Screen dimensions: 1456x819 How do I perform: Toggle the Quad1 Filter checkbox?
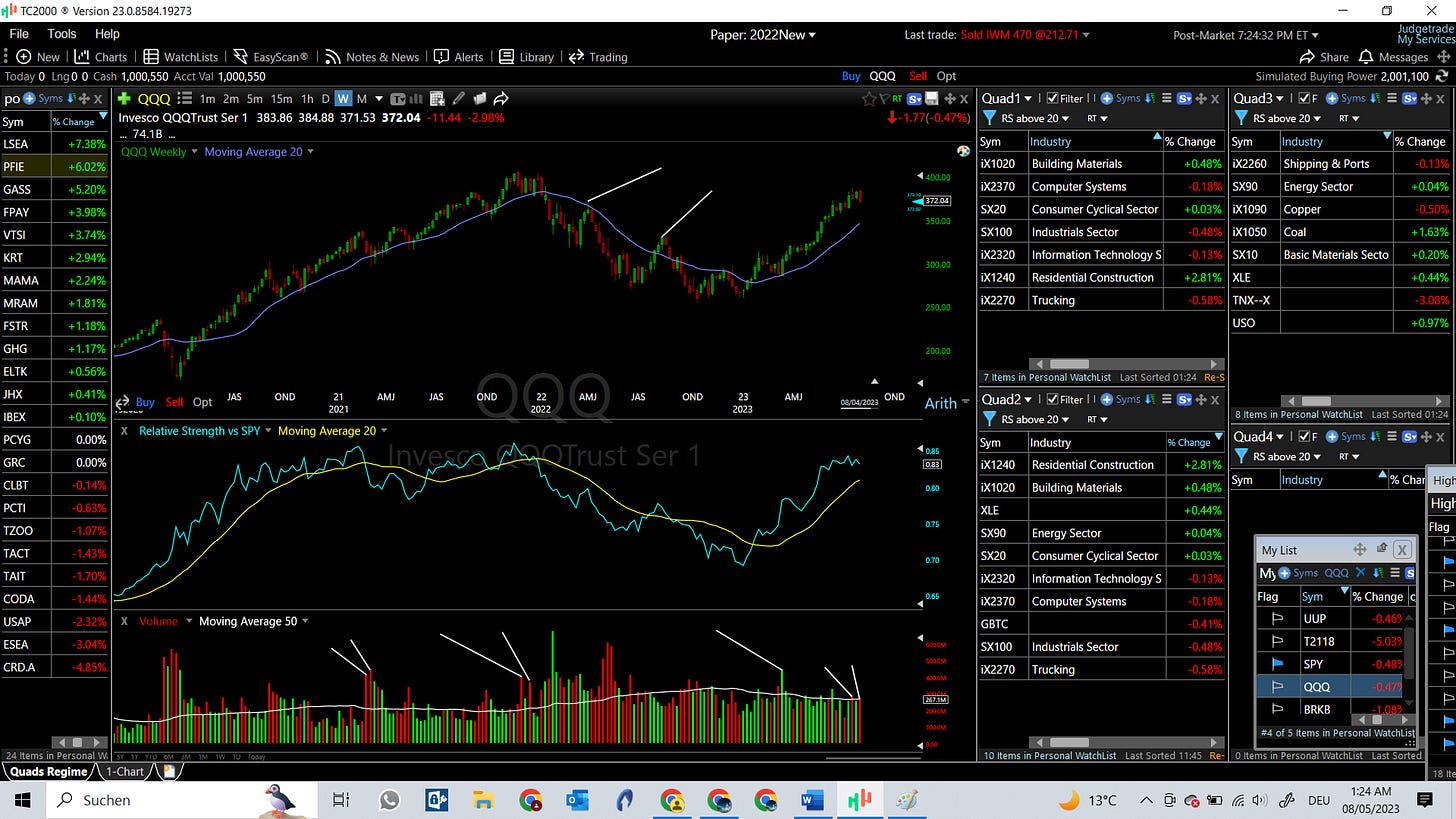(x=1053, y=98)
